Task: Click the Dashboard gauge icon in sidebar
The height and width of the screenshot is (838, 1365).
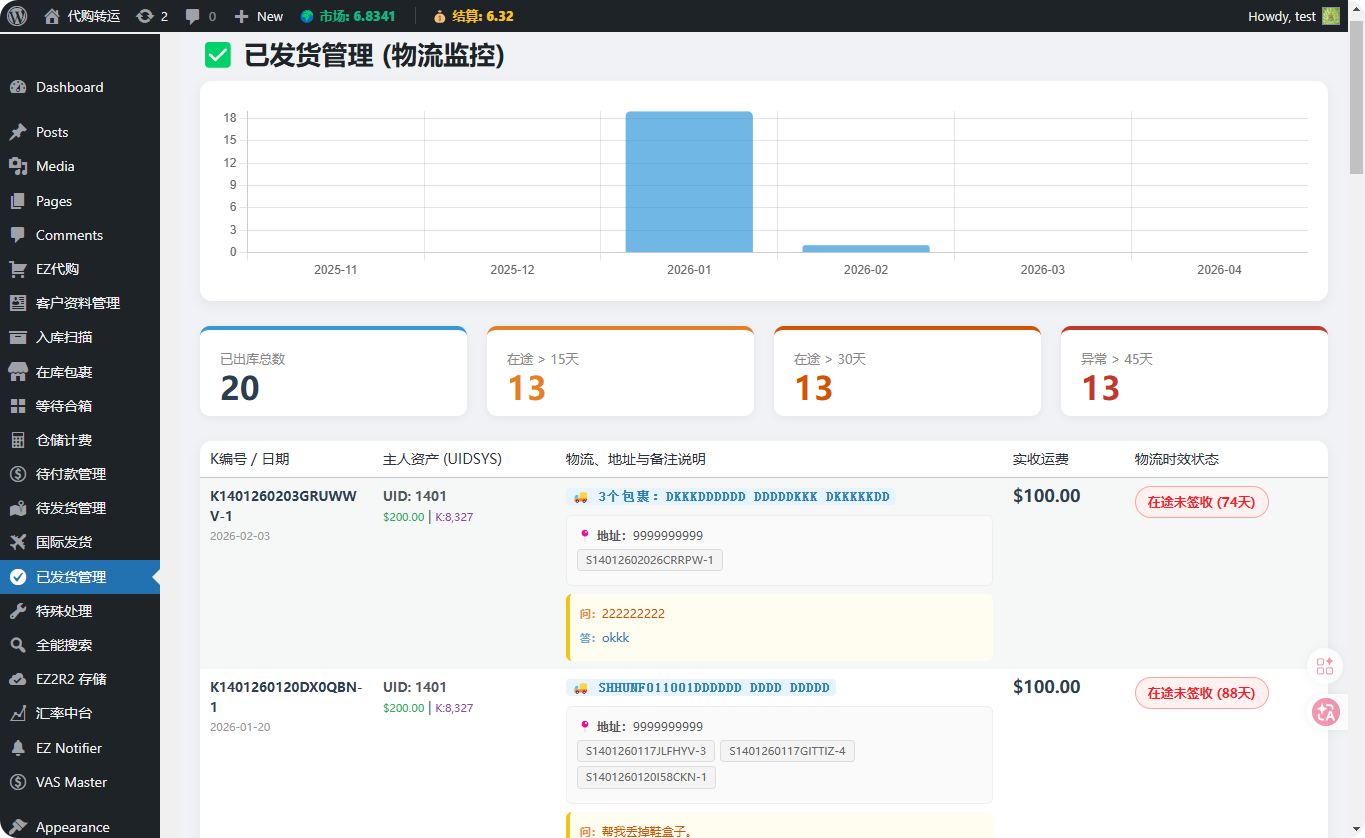Action: (18, 87)
